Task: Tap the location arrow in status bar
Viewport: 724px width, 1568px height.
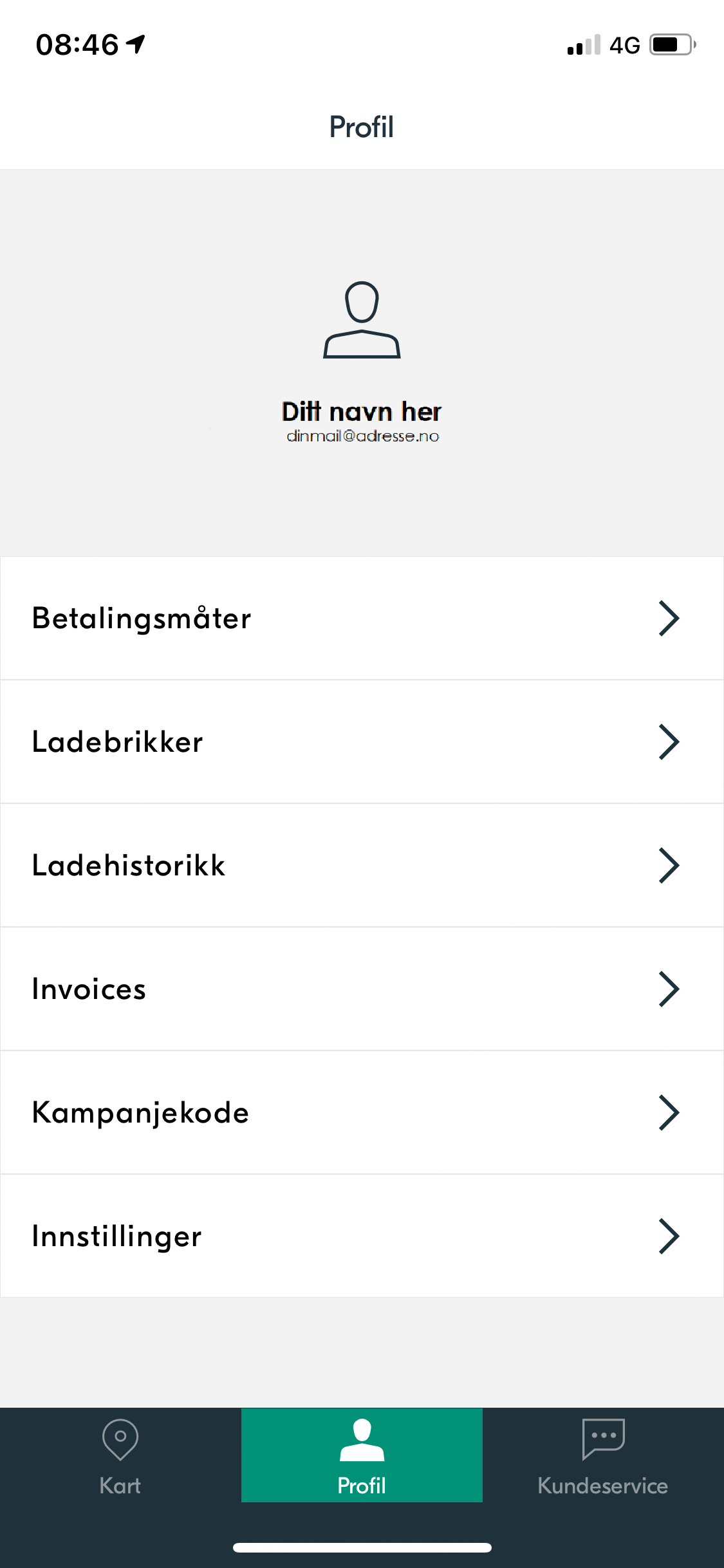Action: (x=136, y=44)
